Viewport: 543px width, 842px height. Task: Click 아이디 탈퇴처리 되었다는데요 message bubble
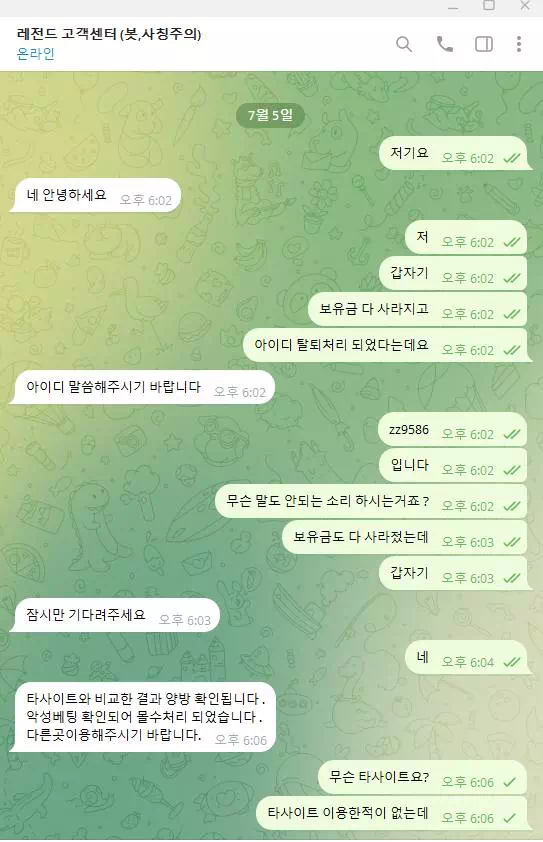coord(385,345)
